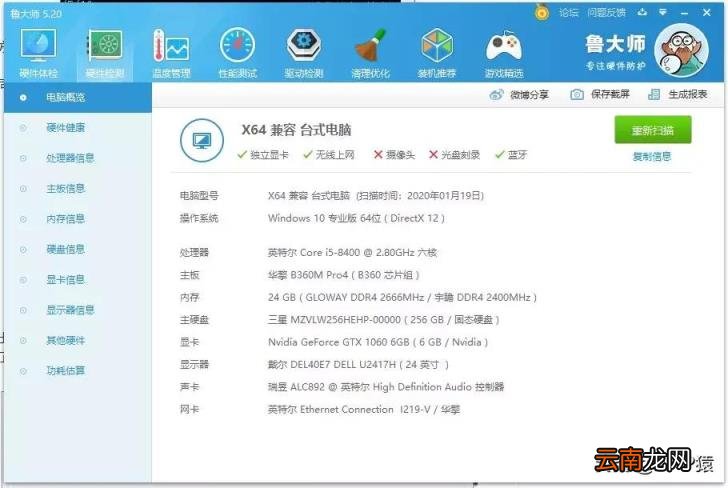Click the 鲁大师 mascot avatar

pyautogui.click(x=681, y=50)
